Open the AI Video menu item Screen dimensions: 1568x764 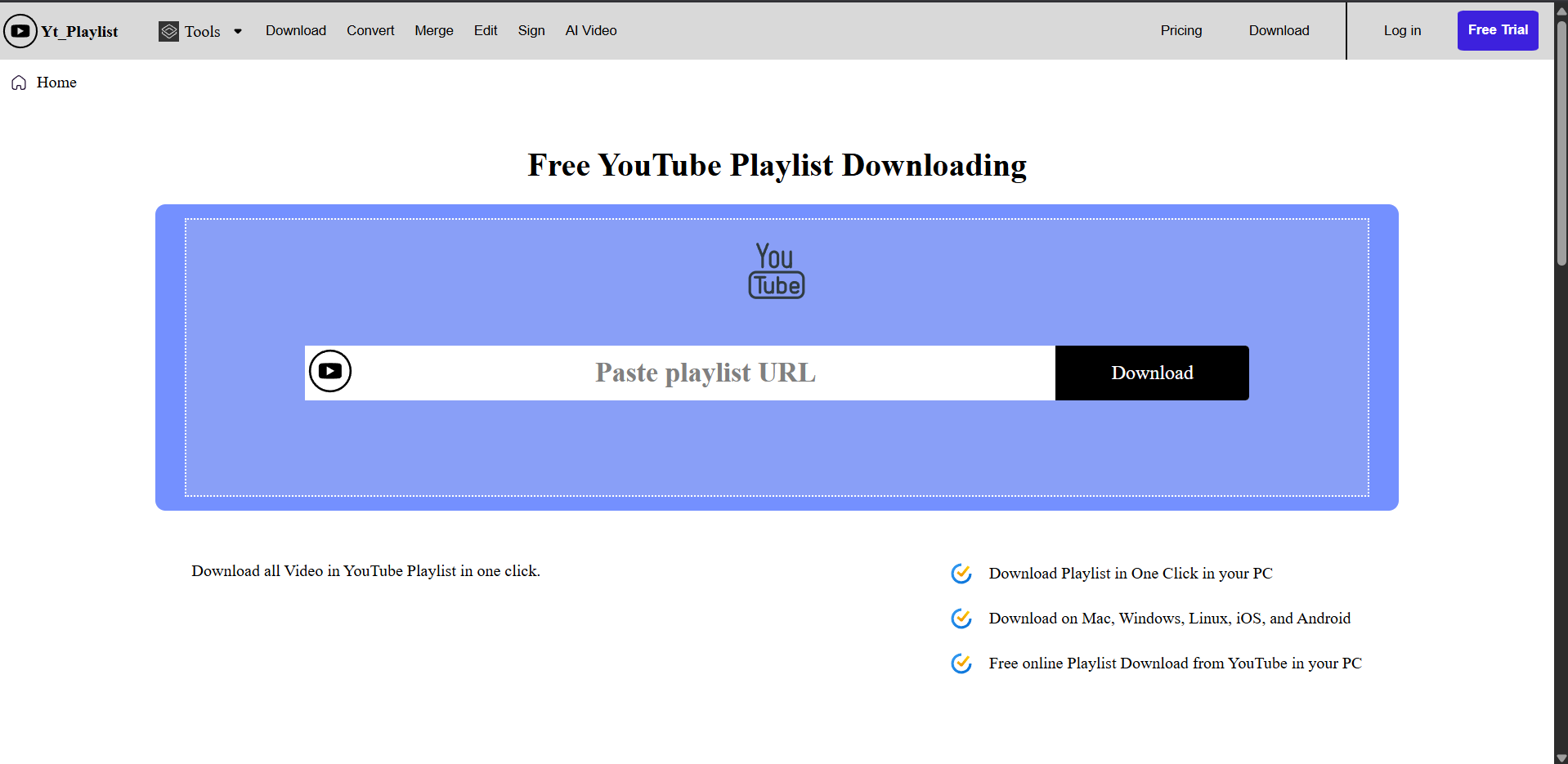tap(591, 30)
